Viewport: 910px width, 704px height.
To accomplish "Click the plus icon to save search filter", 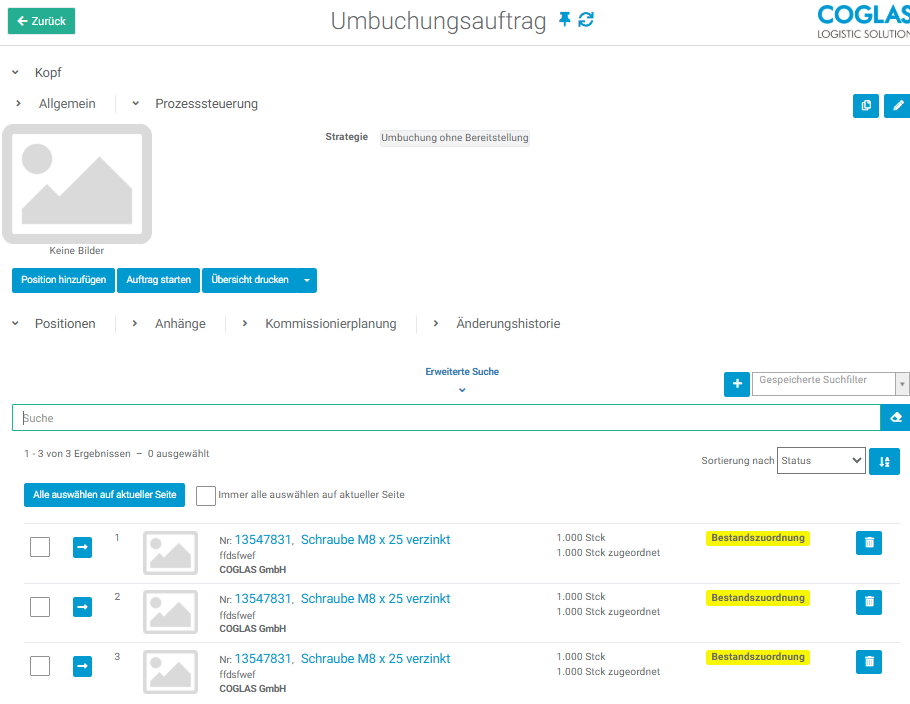I will 736,384.
